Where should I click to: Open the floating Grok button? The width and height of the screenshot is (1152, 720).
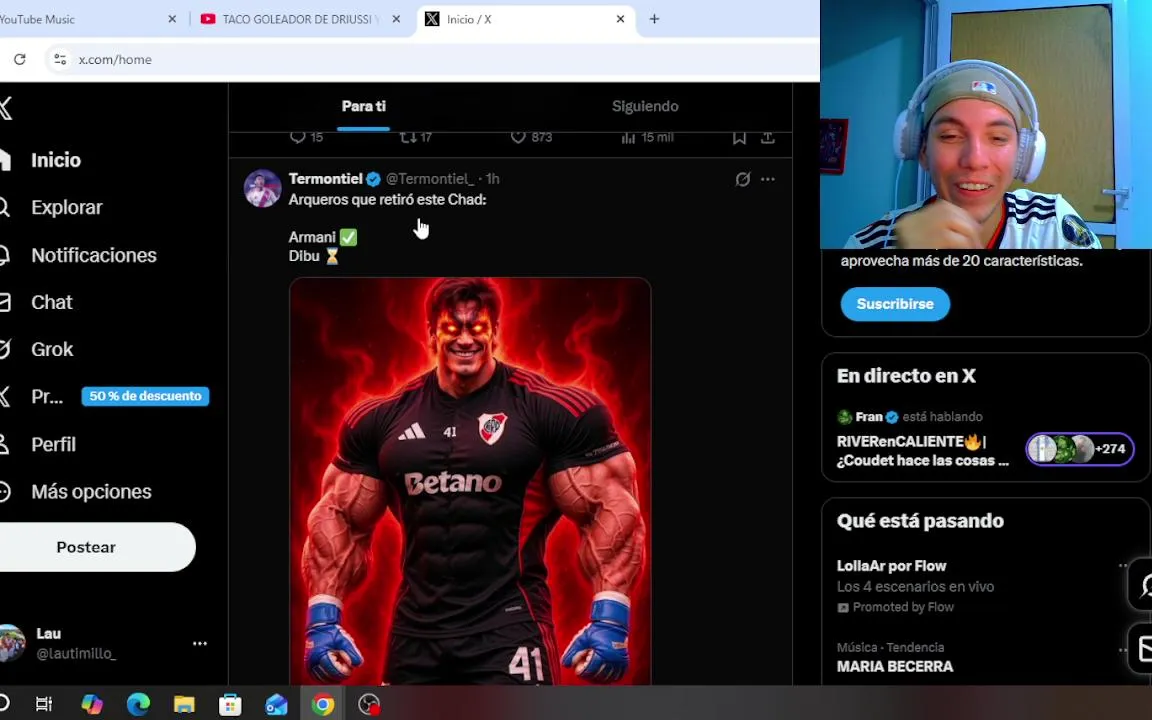click(1142, 584)
